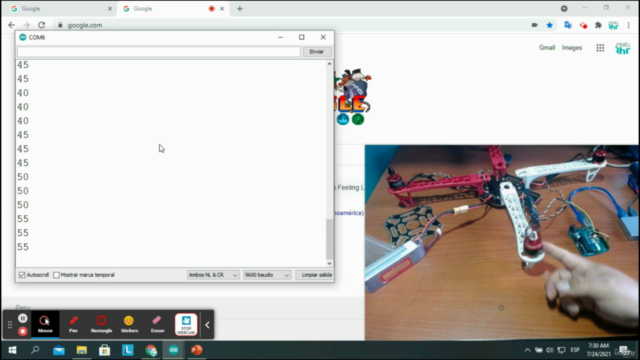Image resolution: width=640 pixels, height=360 pixels.
Task: Open Windows taskbar search
Action: tap(35, 350)
